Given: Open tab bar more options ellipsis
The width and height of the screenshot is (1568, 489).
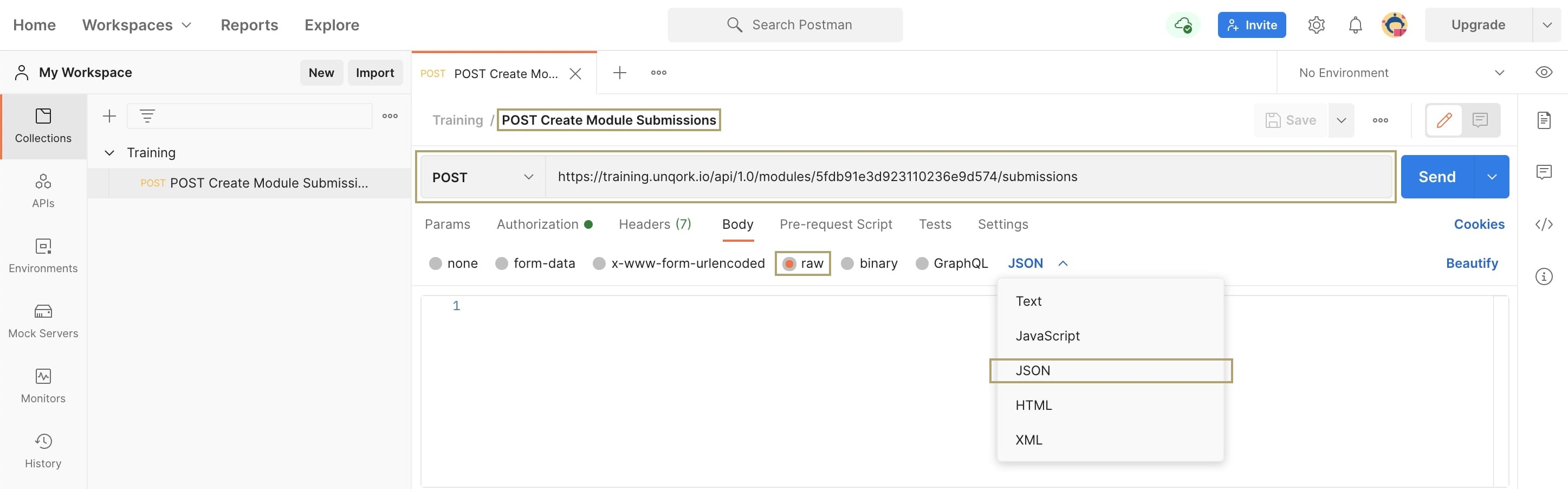Looking at the screenshot, I should tap(659, 73).
